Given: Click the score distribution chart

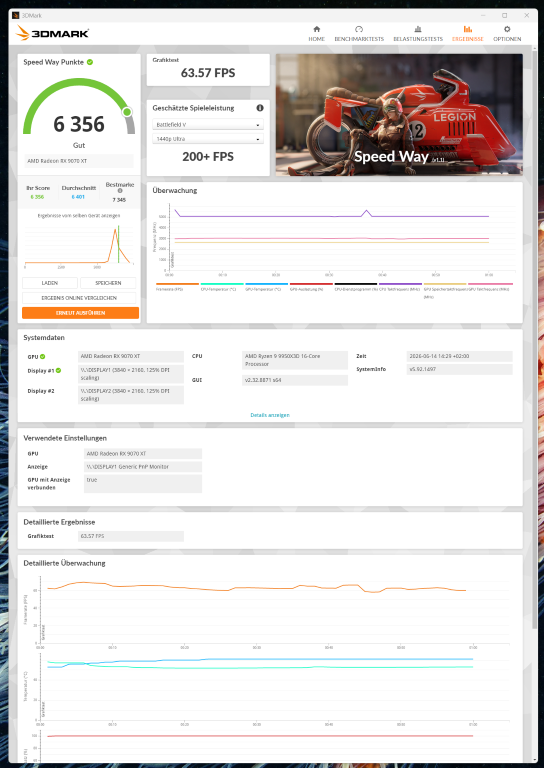Looking at the screenshot, I should pyautogui.click(x=79, y=245).
